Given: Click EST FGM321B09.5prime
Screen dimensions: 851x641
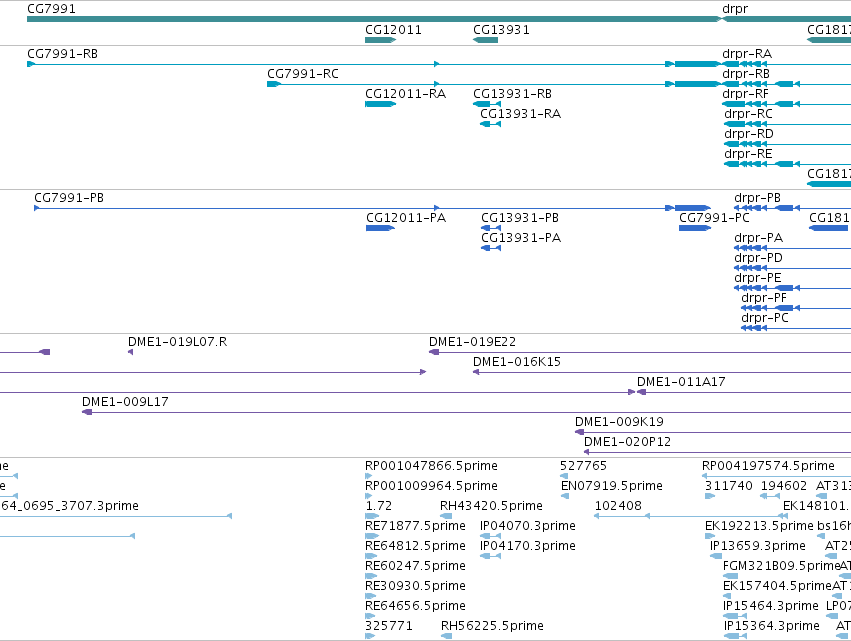Looking at the screenshot, I should click(x=782, y=567).
